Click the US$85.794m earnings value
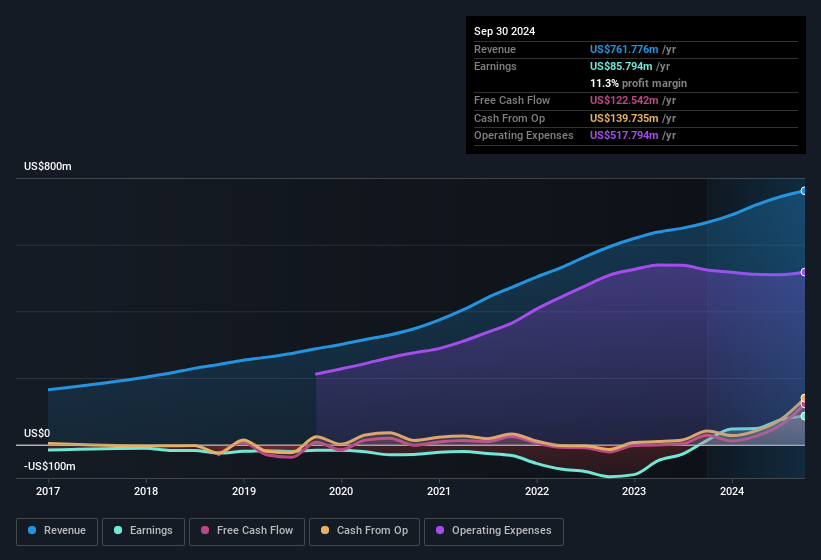Screen dimensions: 821x560 tap(621, 66)
